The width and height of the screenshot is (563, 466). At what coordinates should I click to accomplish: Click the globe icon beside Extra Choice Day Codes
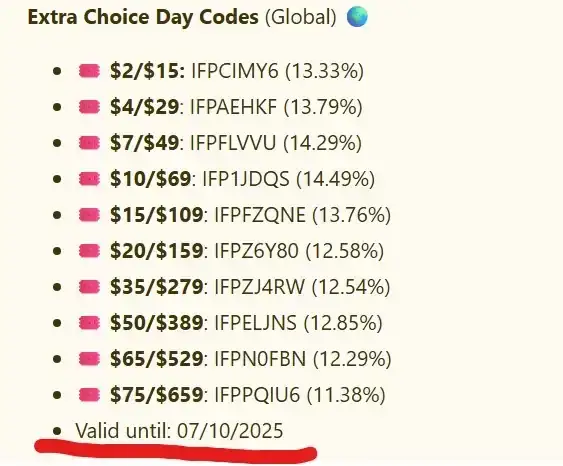(x=357, y=17)
